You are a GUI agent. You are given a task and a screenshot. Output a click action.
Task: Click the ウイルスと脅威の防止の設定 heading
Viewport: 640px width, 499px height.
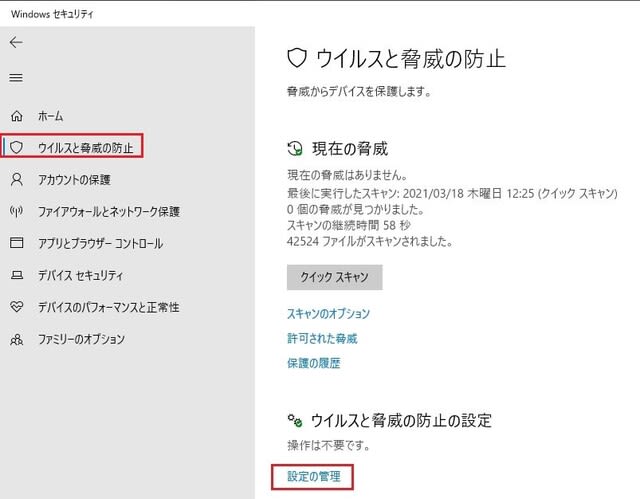401,420
